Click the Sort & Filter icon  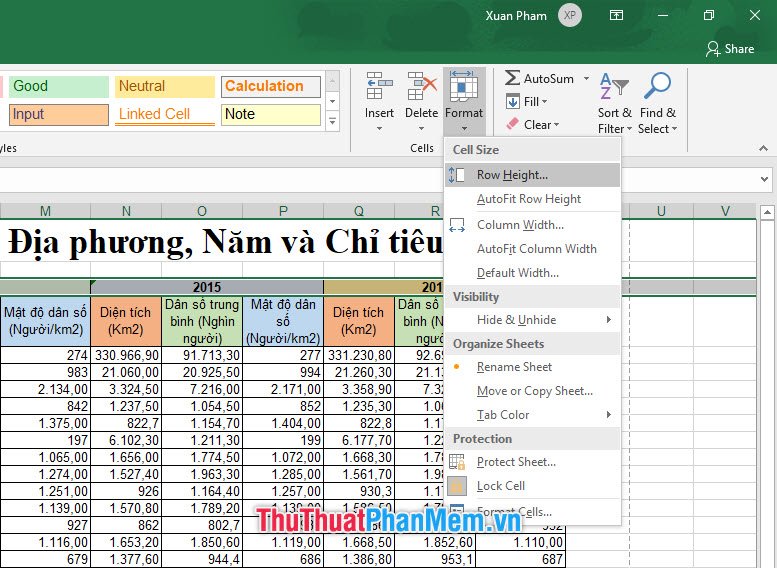tap(614, 86)
